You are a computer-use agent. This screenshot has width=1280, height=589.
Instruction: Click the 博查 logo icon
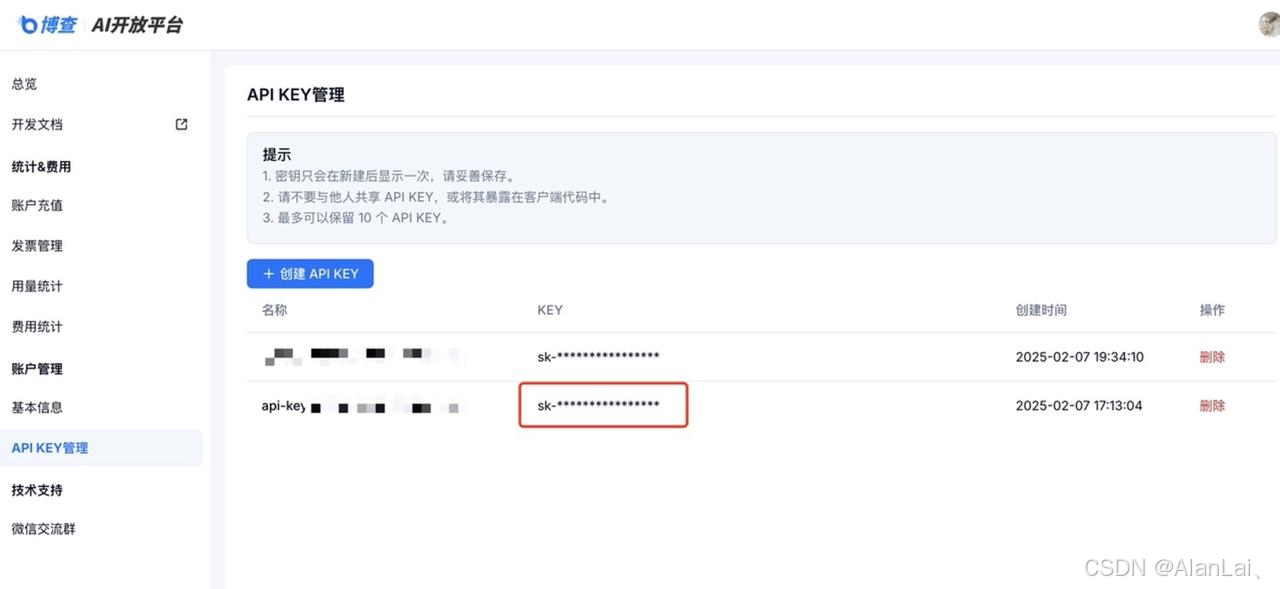(29, 24)
